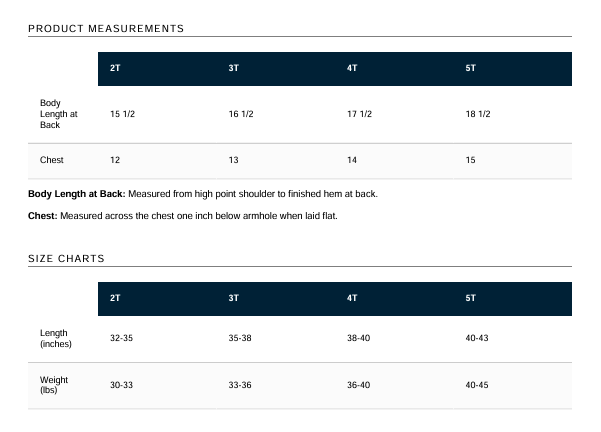601x432 pixels.
Task: Click the 35-38 length value
Action: tap(240, 338)
